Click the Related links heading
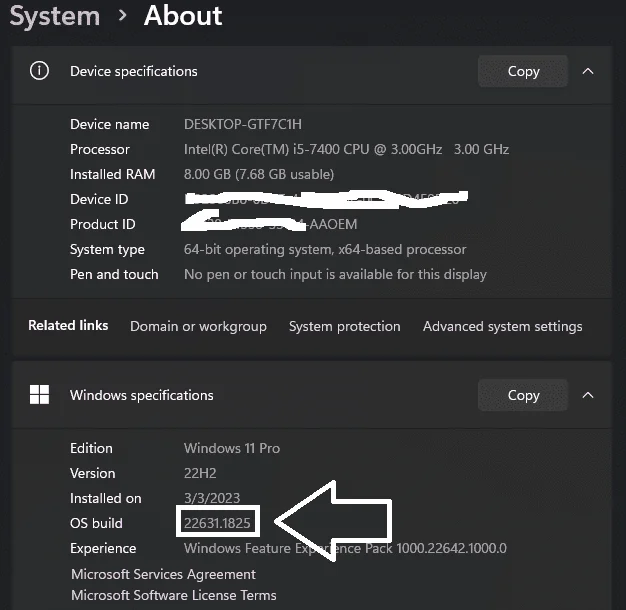 [x=68, y=325]
